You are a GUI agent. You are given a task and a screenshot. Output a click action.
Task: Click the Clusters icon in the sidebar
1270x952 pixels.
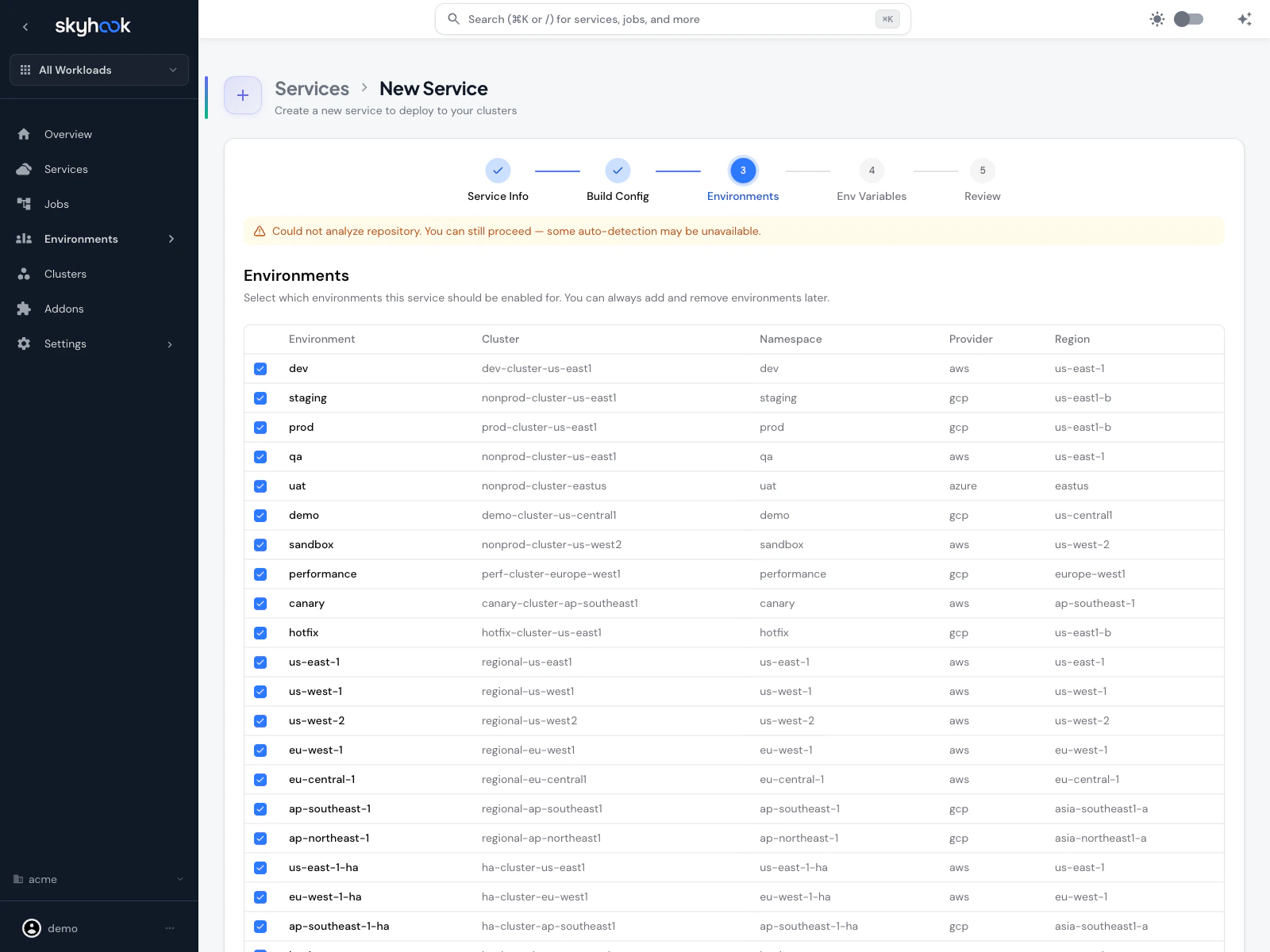coord(24,274)
